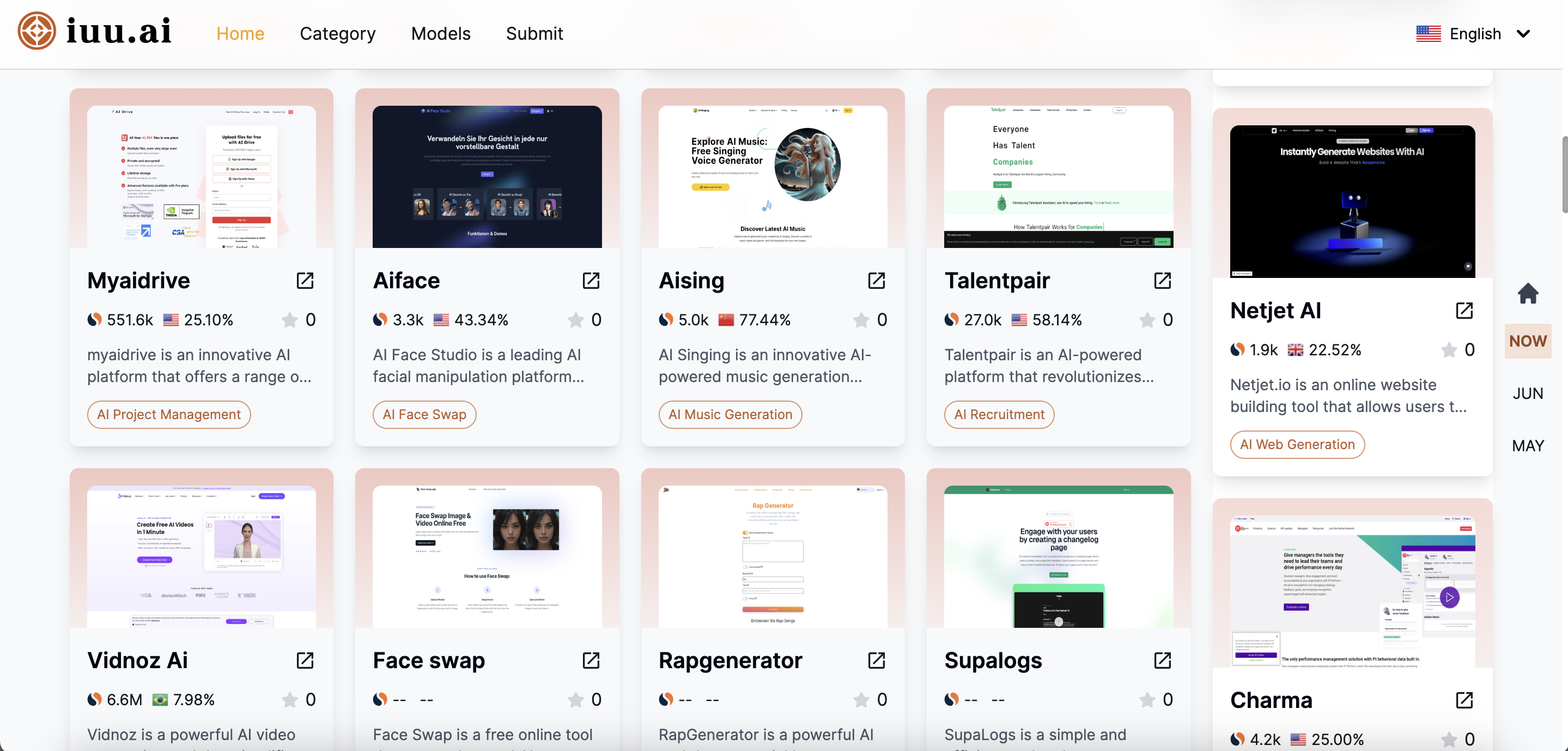Click the AI Music Generation tag

click(730, 414)
